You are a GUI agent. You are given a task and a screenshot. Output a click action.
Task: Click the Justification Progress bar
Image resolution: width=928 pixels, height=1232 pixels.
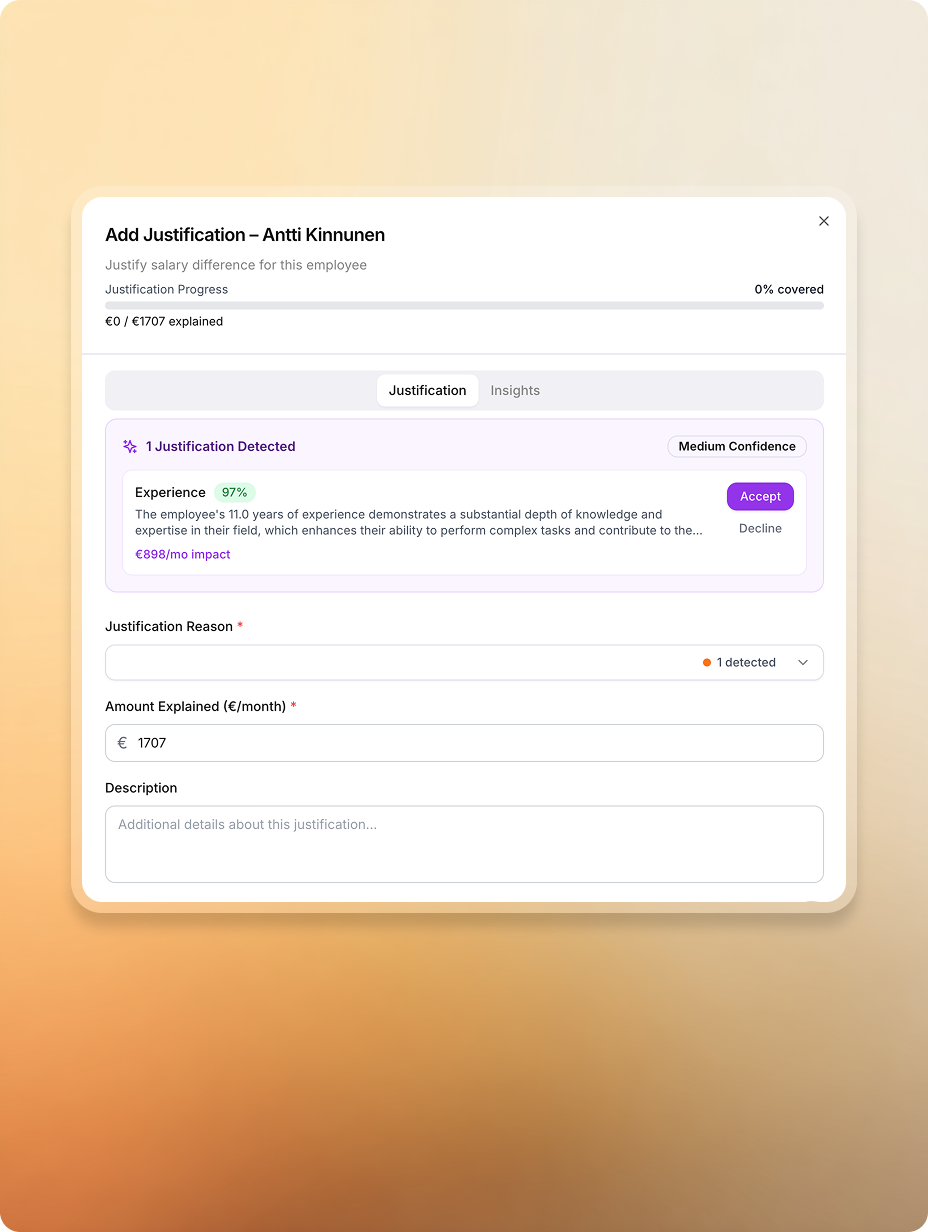coord(464,306)
